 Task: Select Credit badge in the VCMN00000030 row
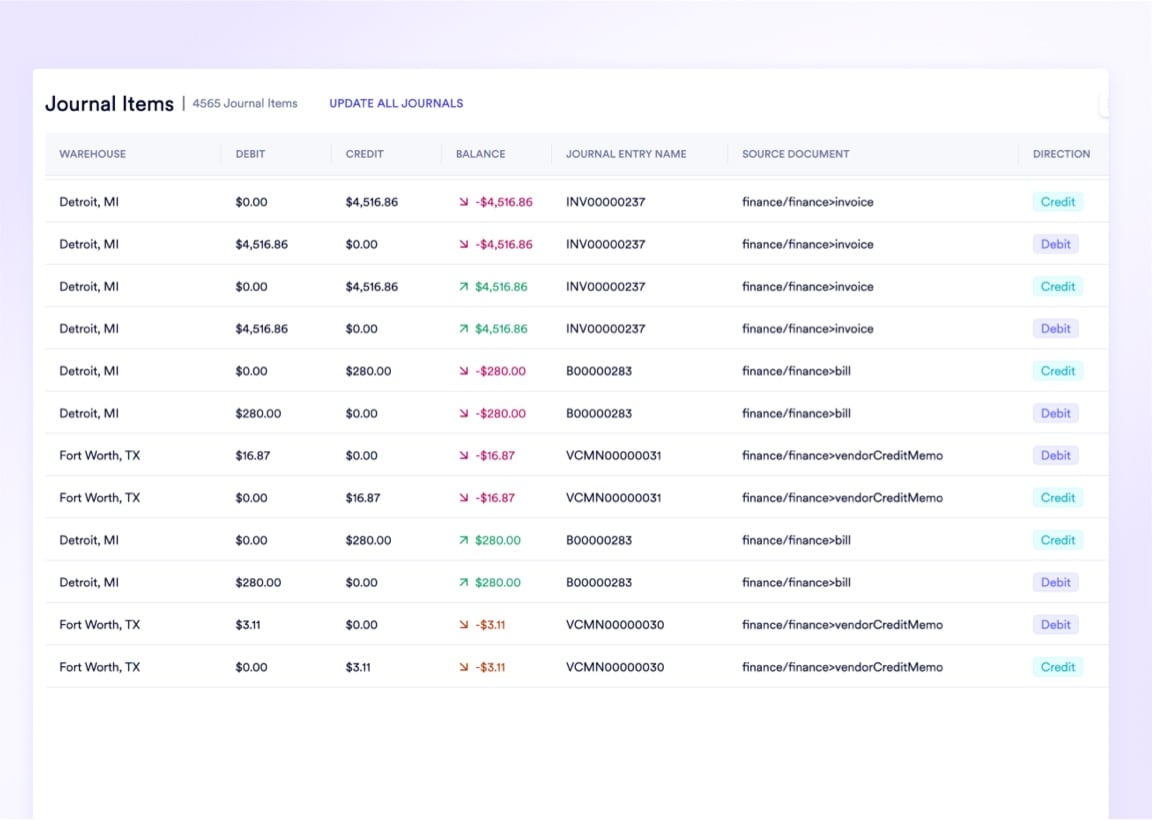[1057, 667]
